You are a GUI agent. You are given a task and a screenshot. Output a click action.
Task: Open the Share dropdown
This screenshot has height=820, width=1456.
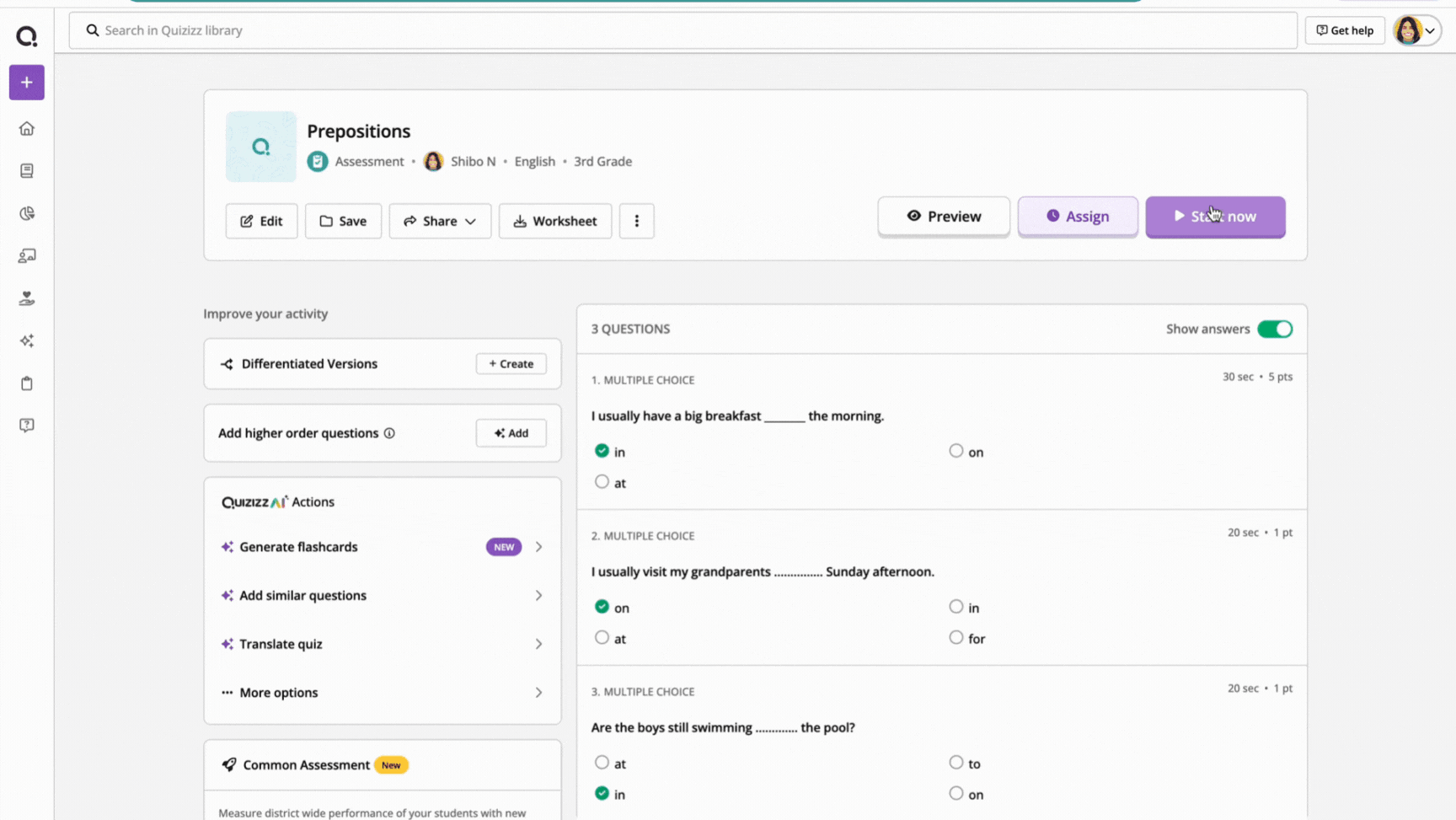[x=440, y=221]
